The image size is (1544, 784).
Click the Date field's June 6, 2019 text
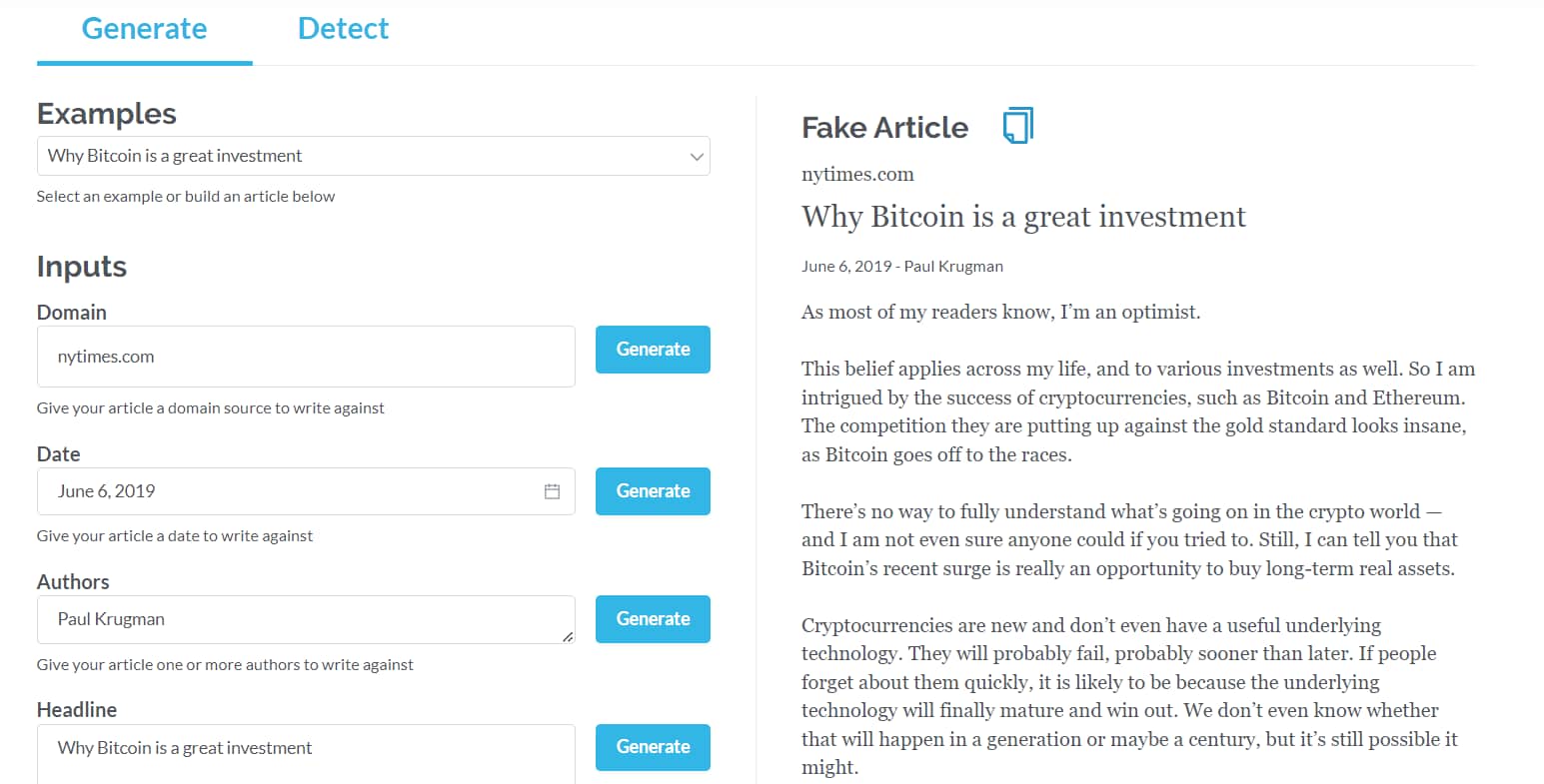coord(107,491)
